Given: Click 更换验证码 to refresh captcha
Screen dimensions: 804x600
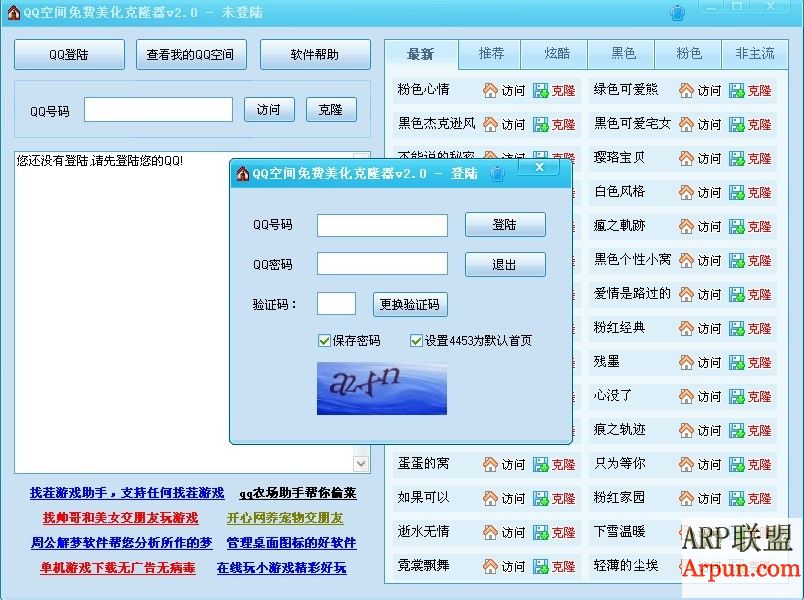Looking at the screenshot, I should click(410, 305).
